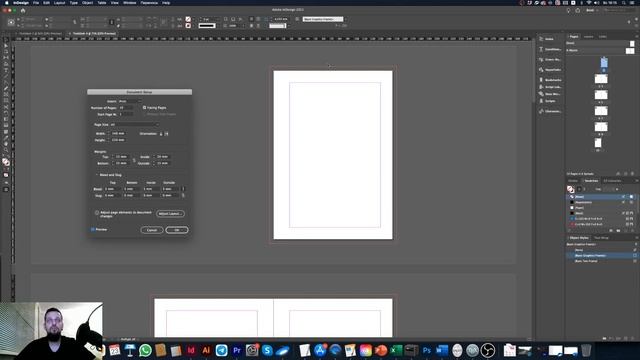640x360 pixels.
Task: Open the Window menu
Action: point(130,3)
